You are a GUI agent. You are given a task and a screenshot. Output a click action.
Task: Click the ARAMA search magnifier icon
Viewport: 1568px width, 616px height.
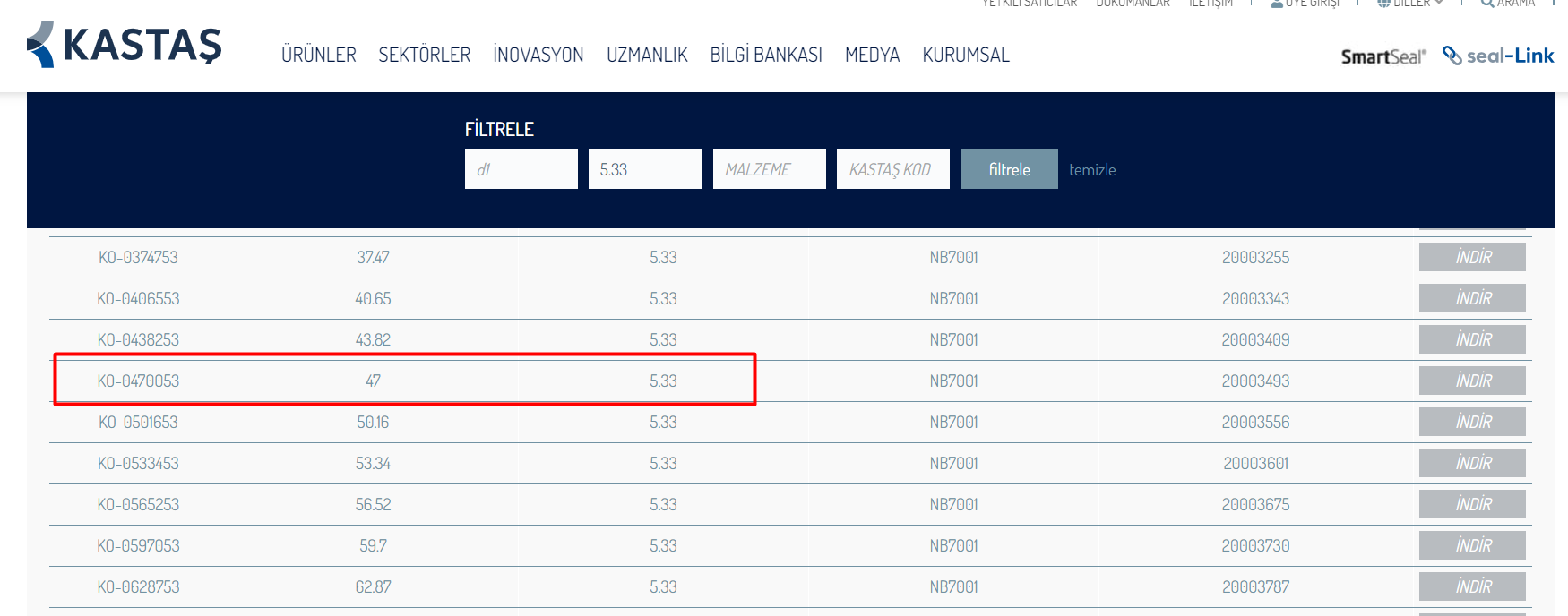coord(1487,4)
